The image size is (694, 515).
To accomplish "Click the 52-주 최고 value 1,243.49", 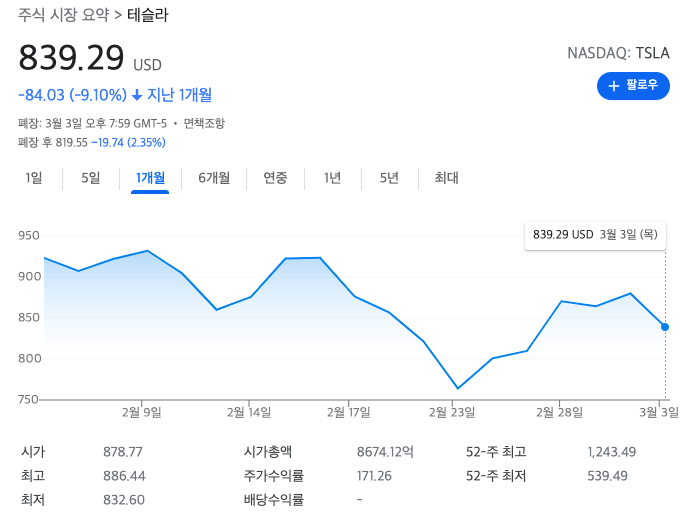I will 612,452.
